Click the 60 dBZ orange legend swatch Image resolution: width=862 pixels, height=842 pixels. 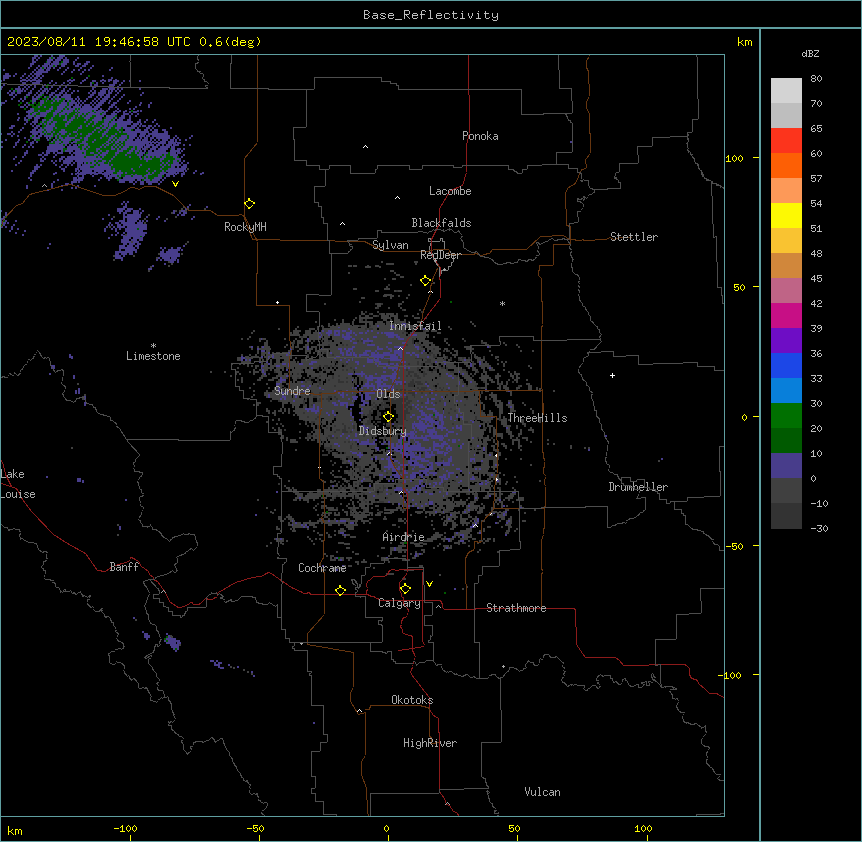point(786,165)
